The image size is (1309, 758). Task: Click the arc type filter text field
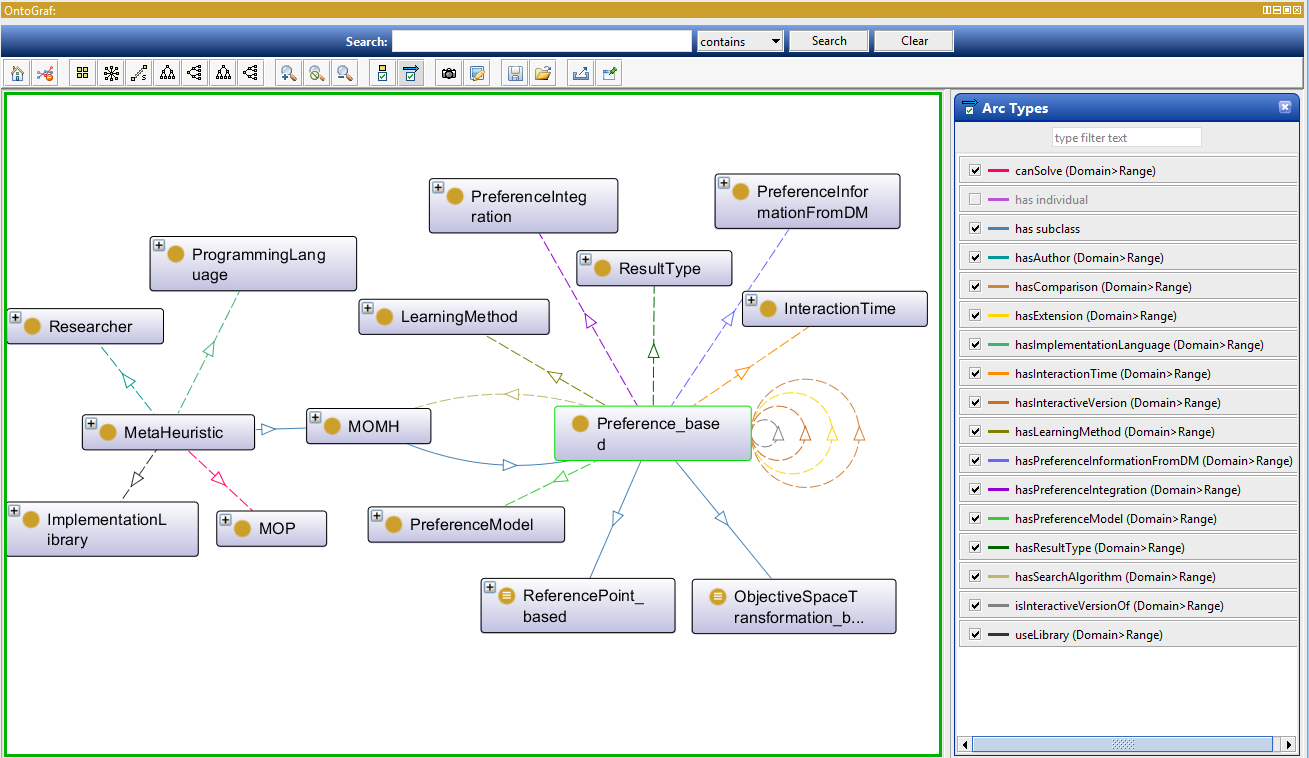pyautogui.click(x=1126, y=138)
